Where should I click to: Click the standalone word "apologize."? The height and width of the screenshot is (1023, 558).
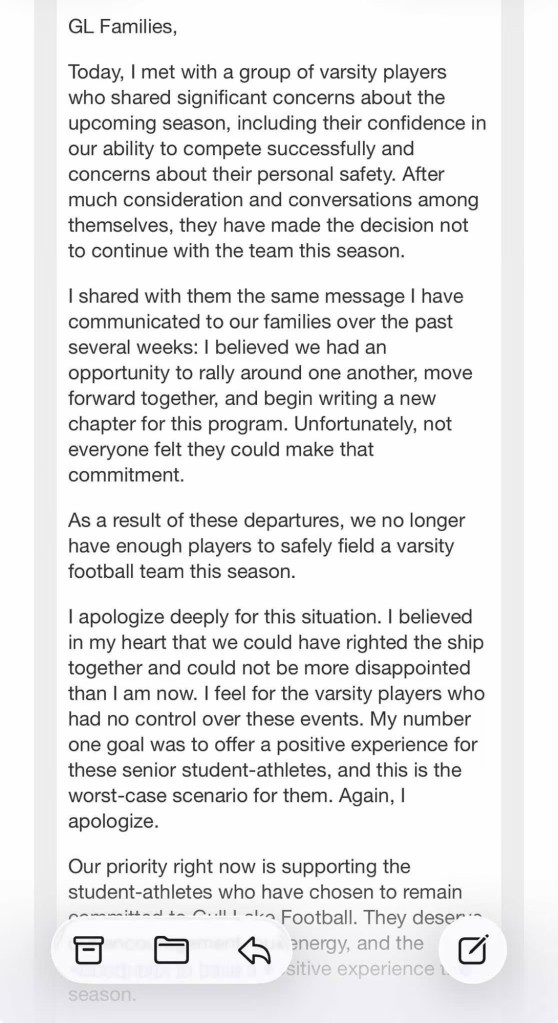[113, 821]
